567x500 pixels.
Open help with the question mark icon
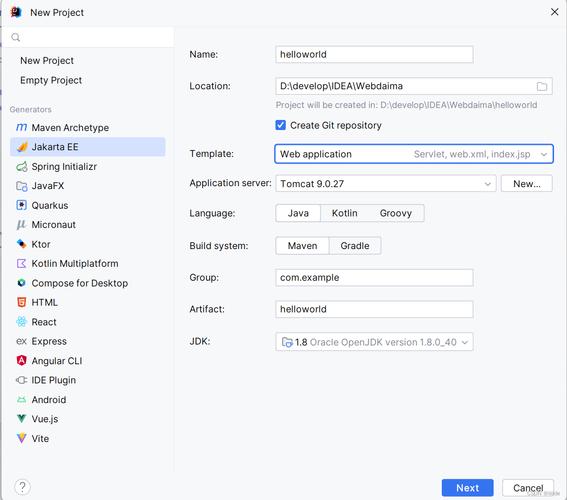point(22,487)
